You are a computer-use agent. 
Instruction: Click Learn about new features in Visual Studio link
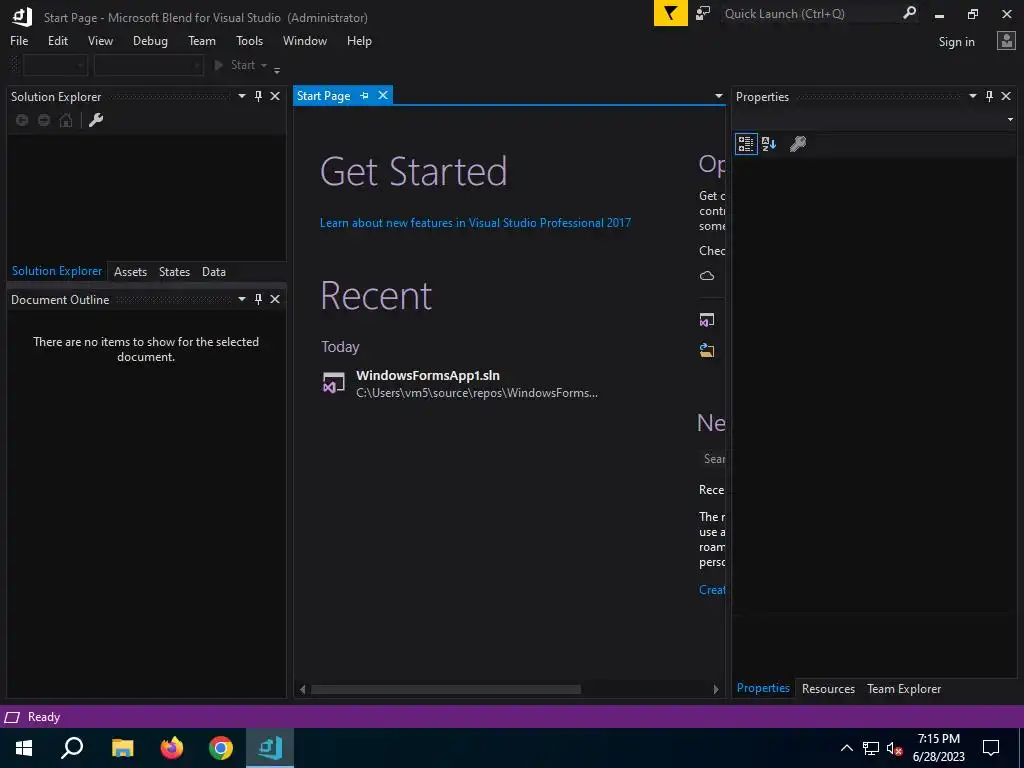[x=475, y=223]
